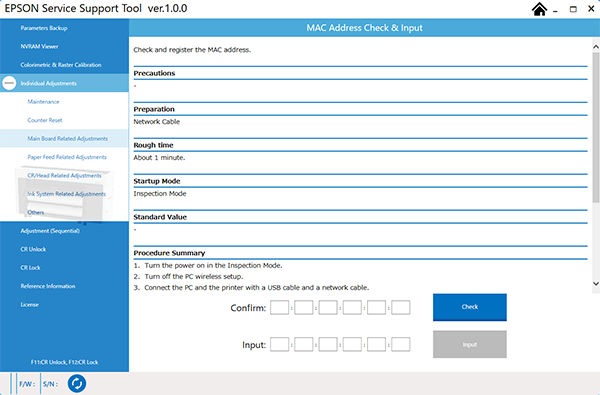Select CR/Head Related Adjustments
Viewport: 600px width, 395px height.
click(64, 175)
